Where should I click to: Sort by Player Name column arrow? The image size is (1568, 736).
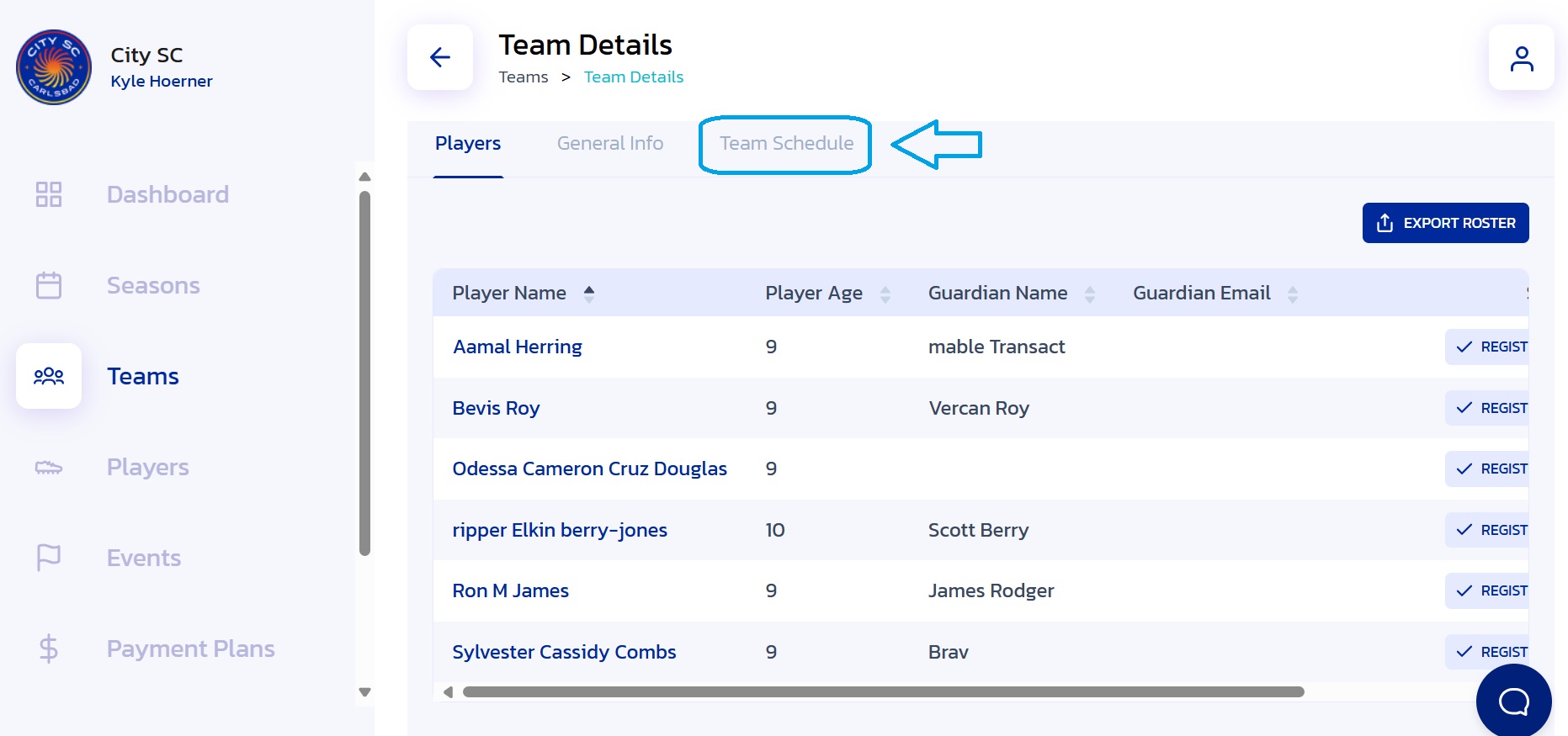589,293
